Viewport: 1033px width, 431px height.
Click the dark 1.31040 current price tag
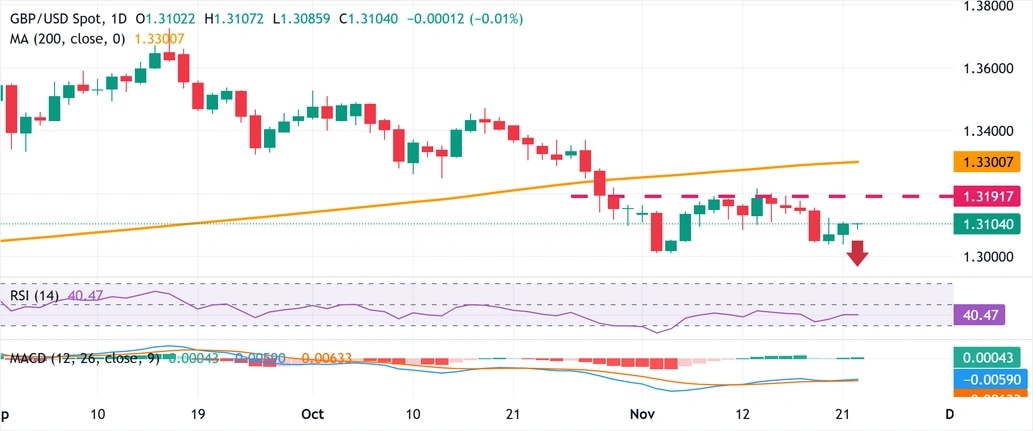(988, 224)
